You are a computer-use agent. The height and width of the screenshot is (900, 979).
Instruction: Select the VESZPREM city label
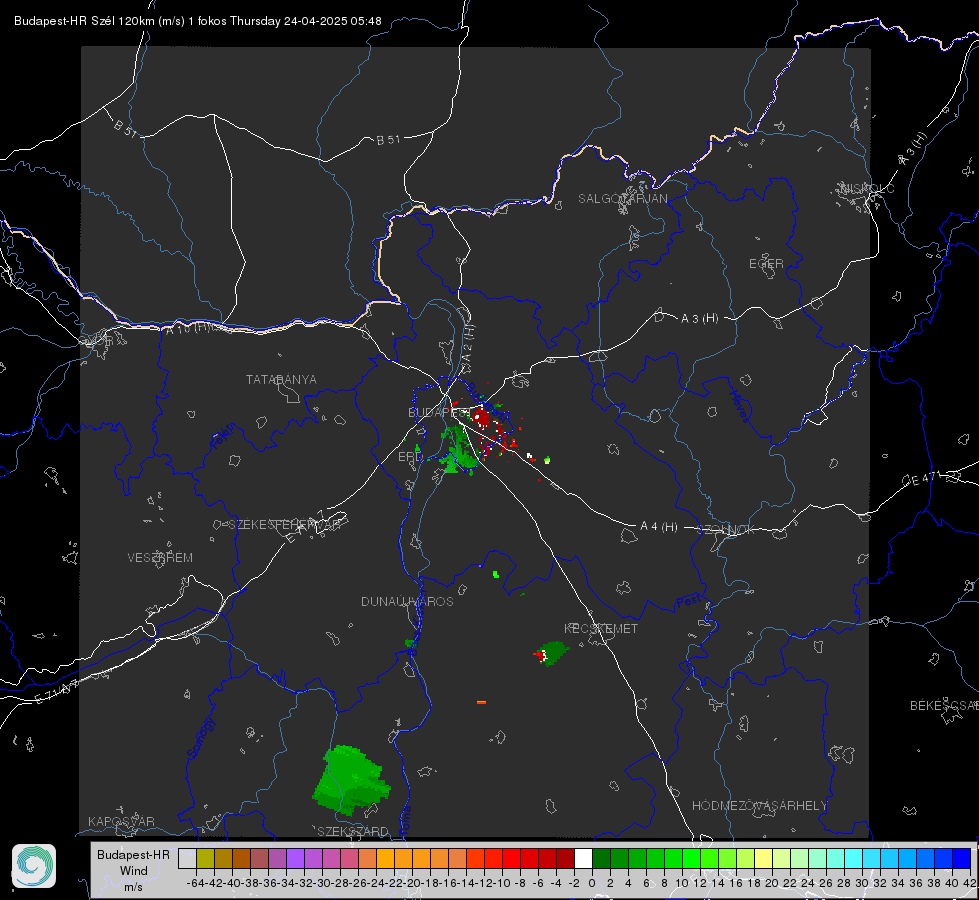(160, 558)
